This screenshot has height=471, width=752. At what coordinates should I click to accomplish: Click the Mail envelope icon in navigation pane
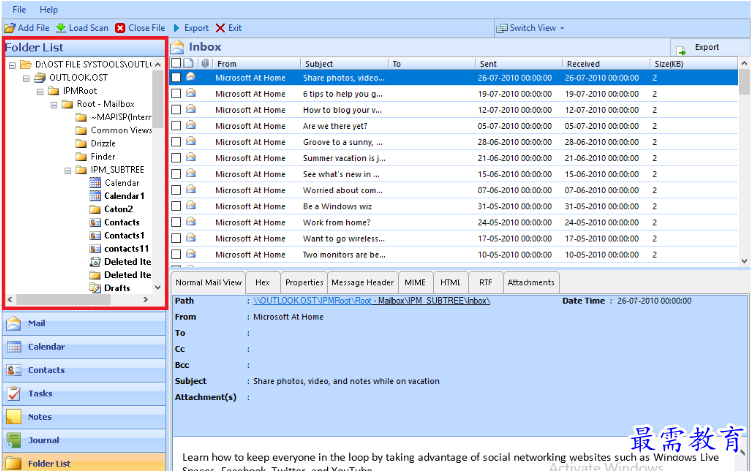[x=14, y=323]
